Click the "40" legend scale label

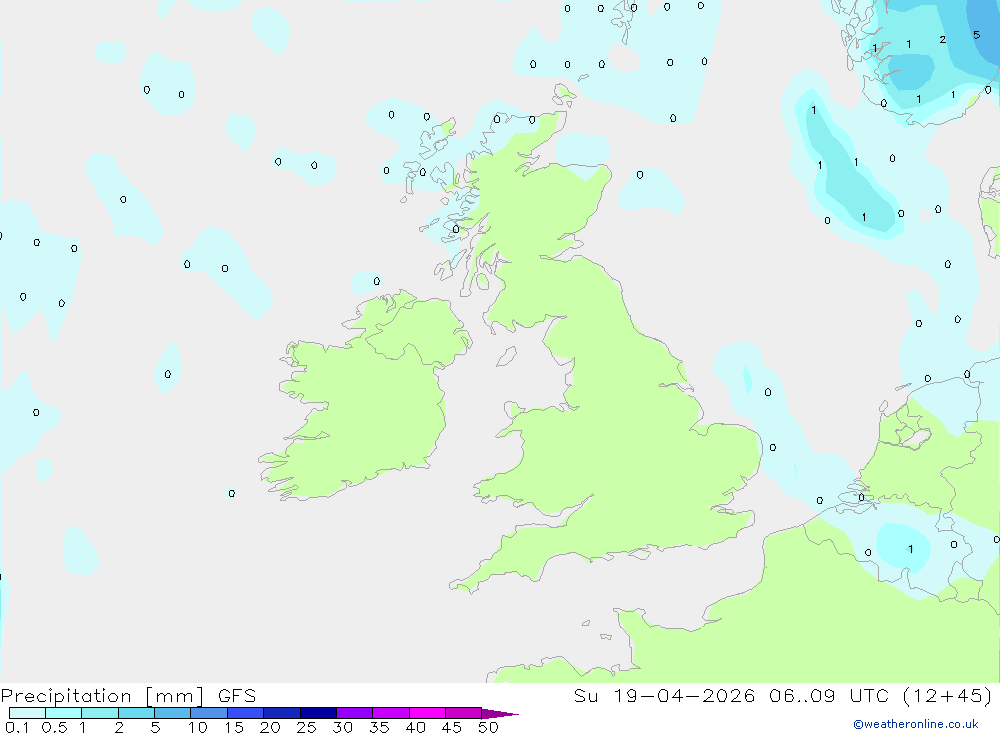(x=415, y=727)
